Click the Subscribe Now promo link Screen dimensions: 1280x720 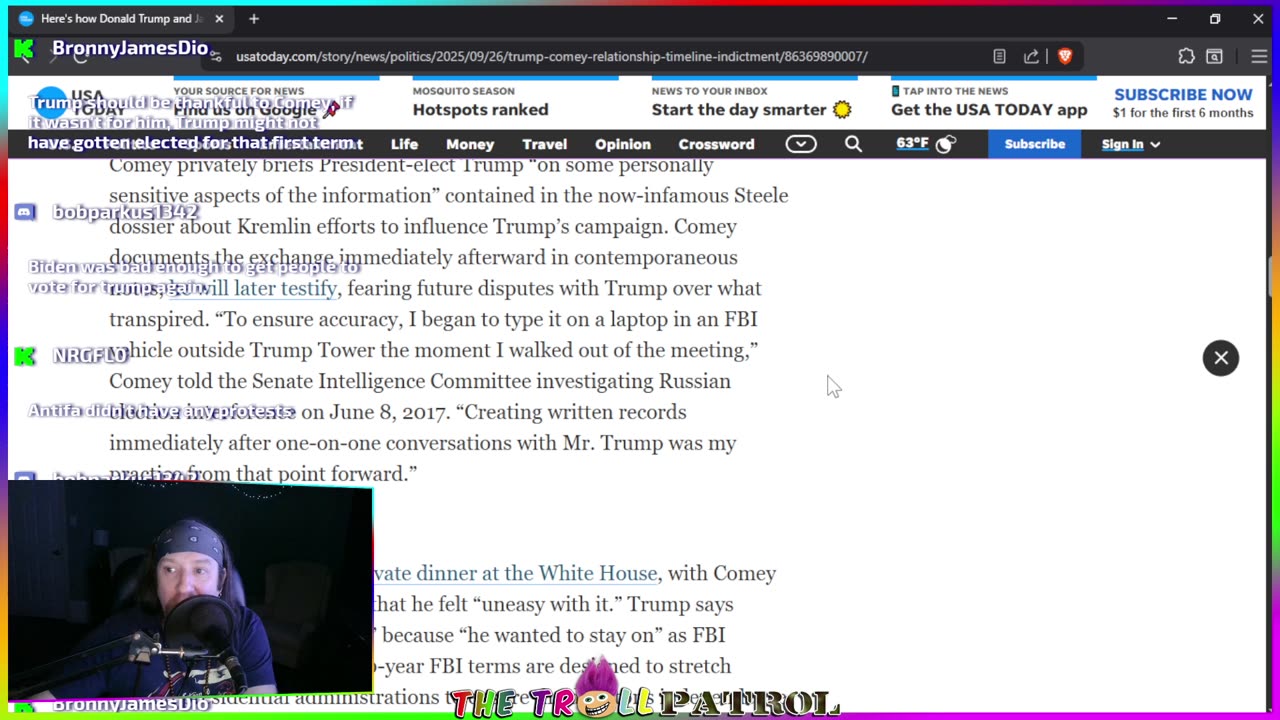pos(1183,102)
